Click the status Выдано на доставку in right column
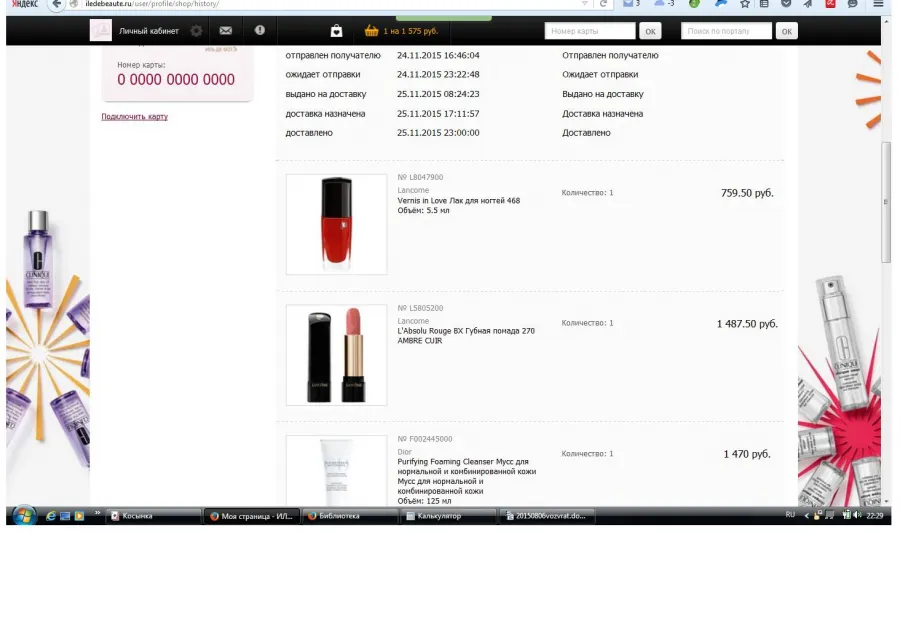The image size is (900, 624). click(x=603, y=94)
